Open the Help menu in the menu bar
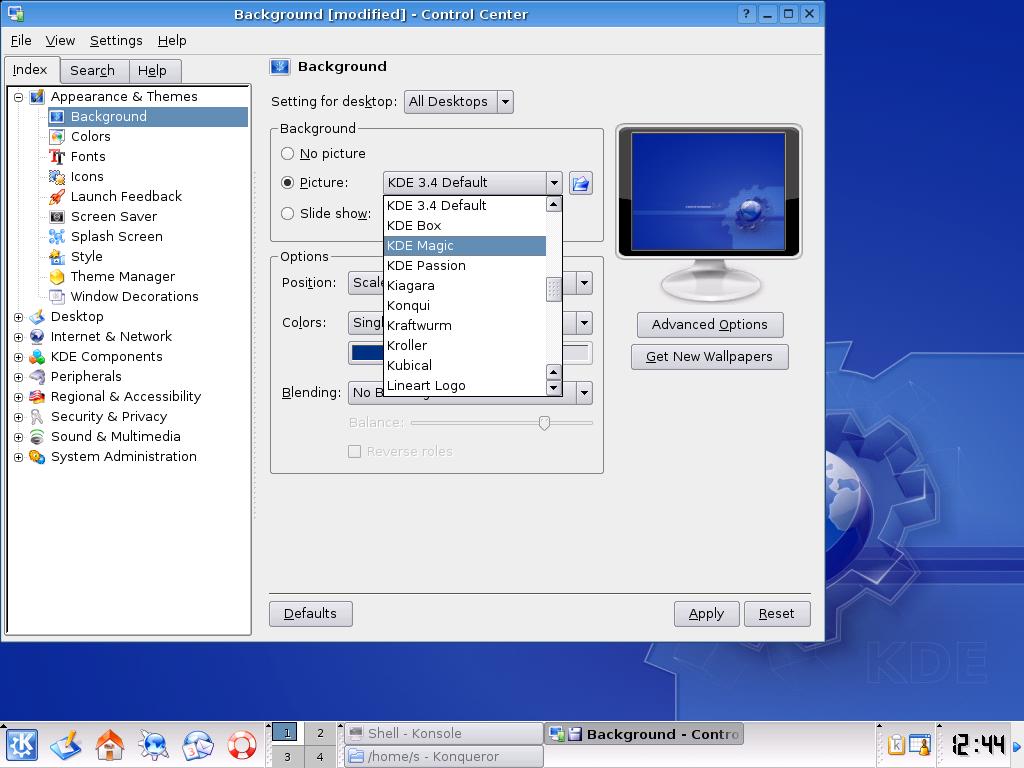This screenshot has height=768, width=1024. coord(172,40)
